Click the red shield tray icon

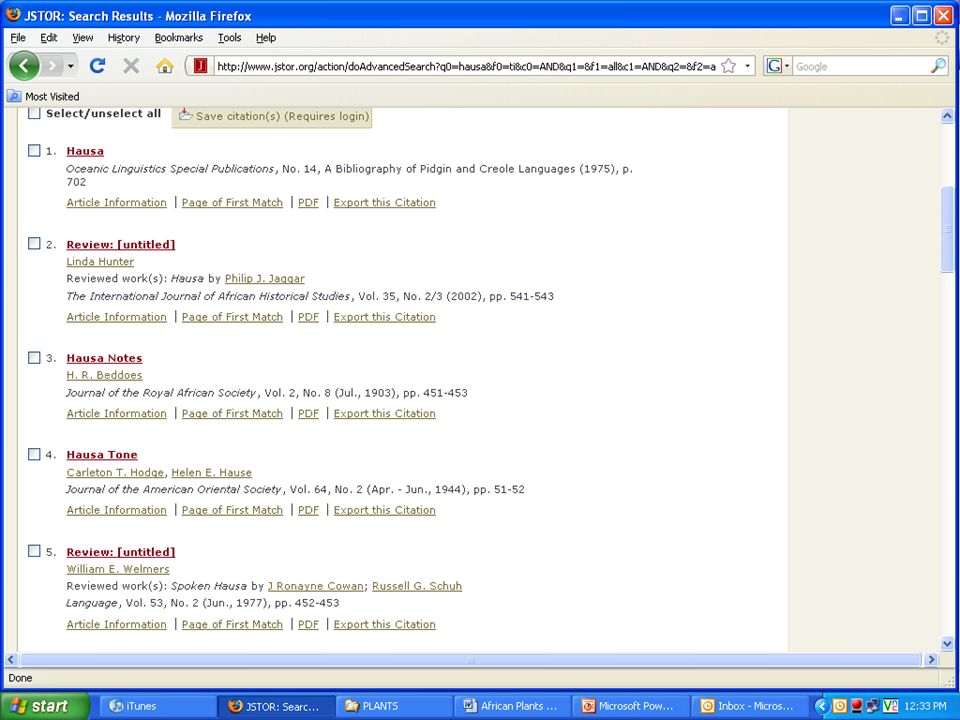(x=857, y=706)
